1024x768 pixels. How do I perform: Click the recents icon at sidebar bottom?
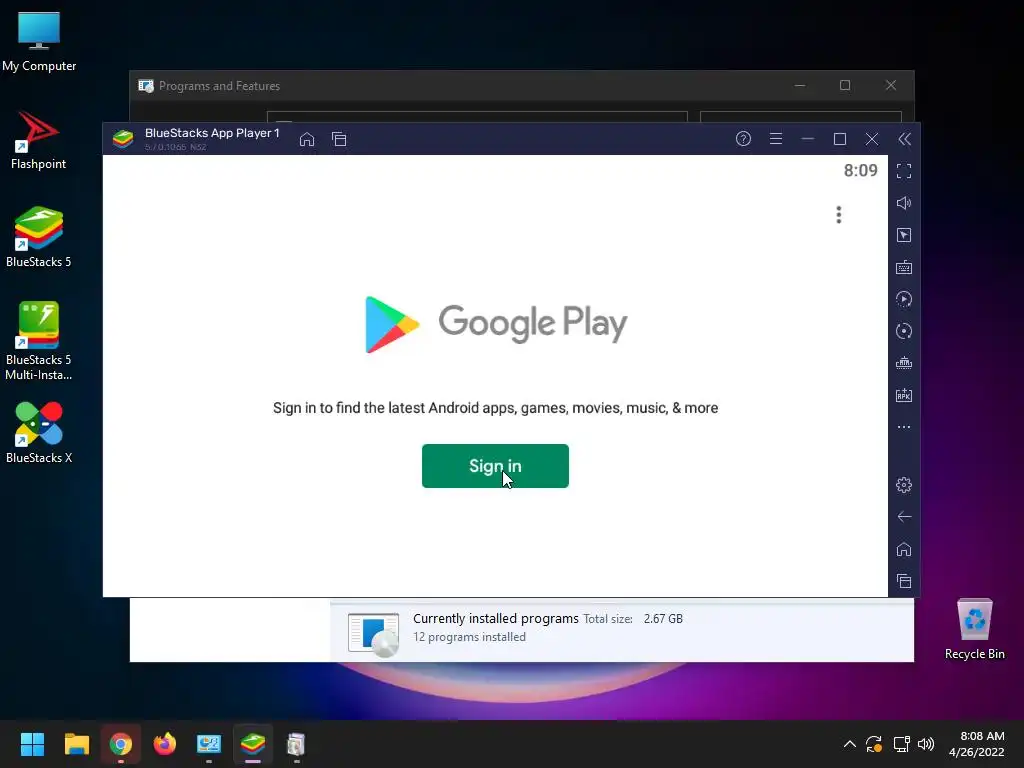tap(904, 581)
